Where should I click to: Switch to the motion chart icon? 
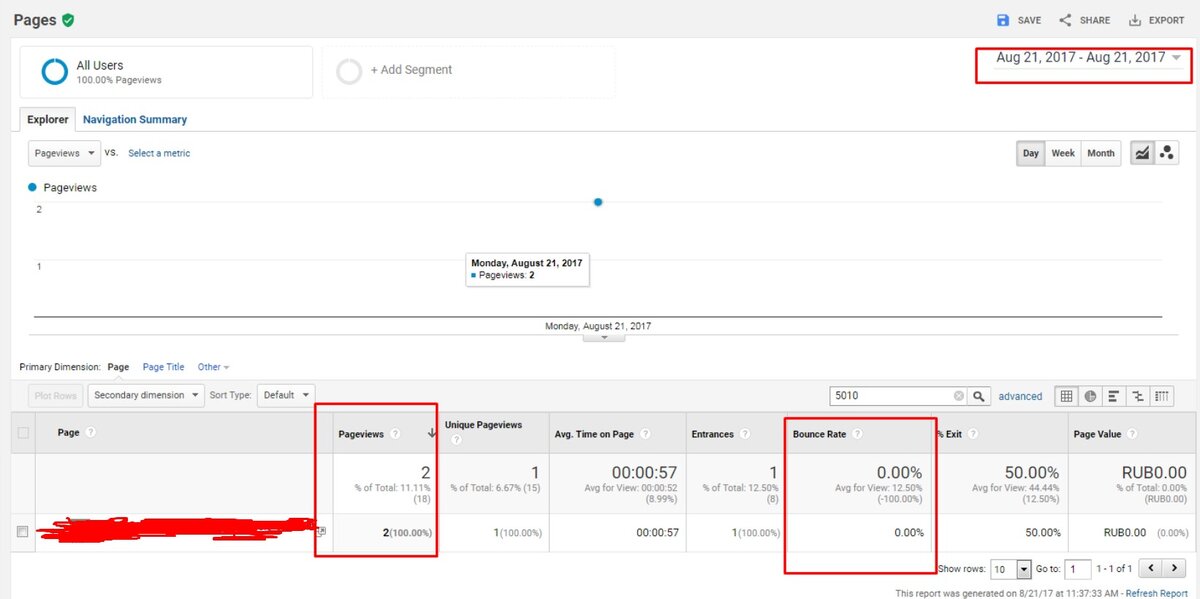pos(1166,153)
